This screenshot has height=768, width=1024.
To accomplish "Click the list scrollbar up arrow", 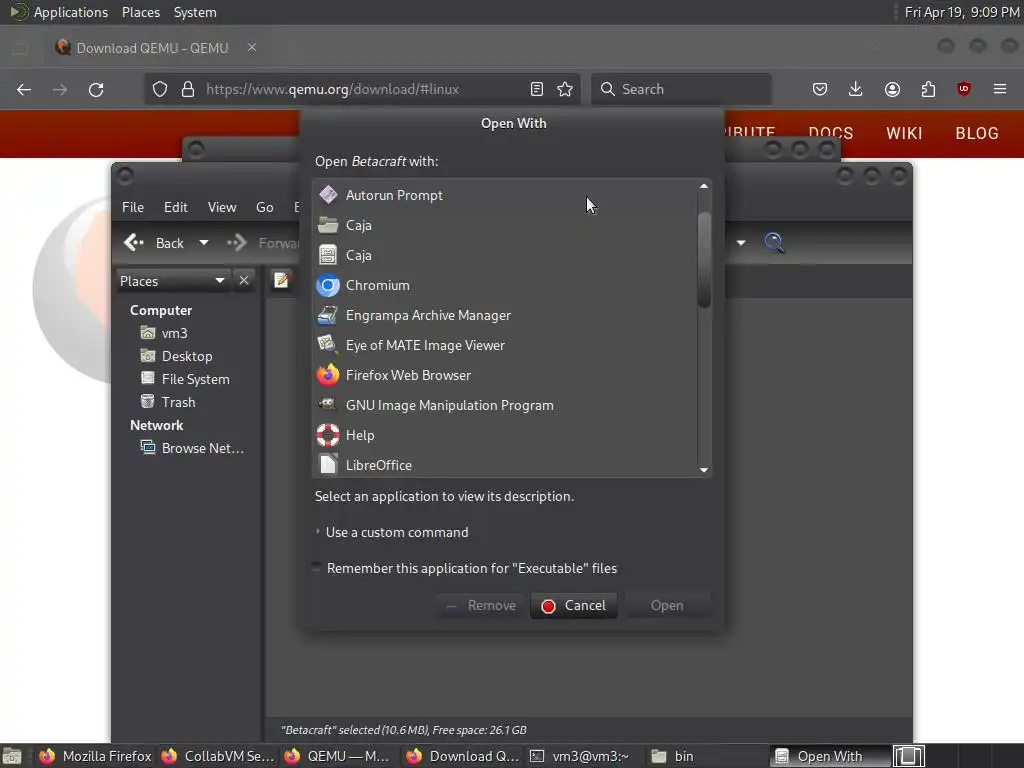I will coord(703,186).
